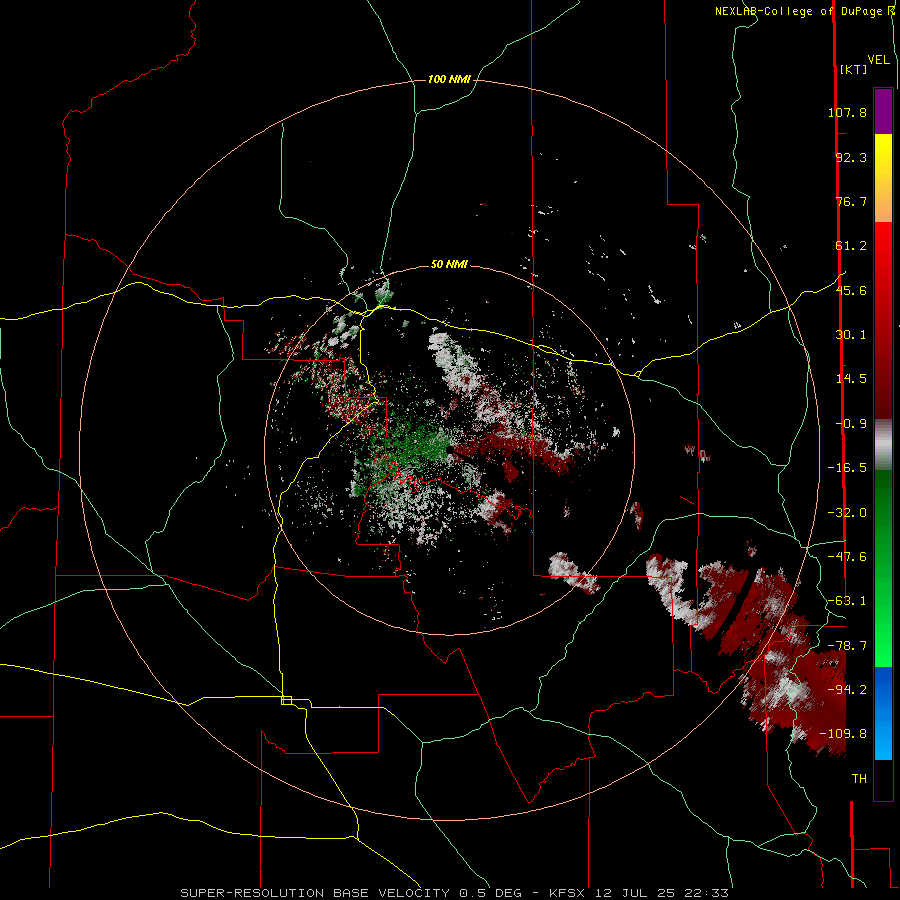Click the 50 NMI range ring label

449,264
